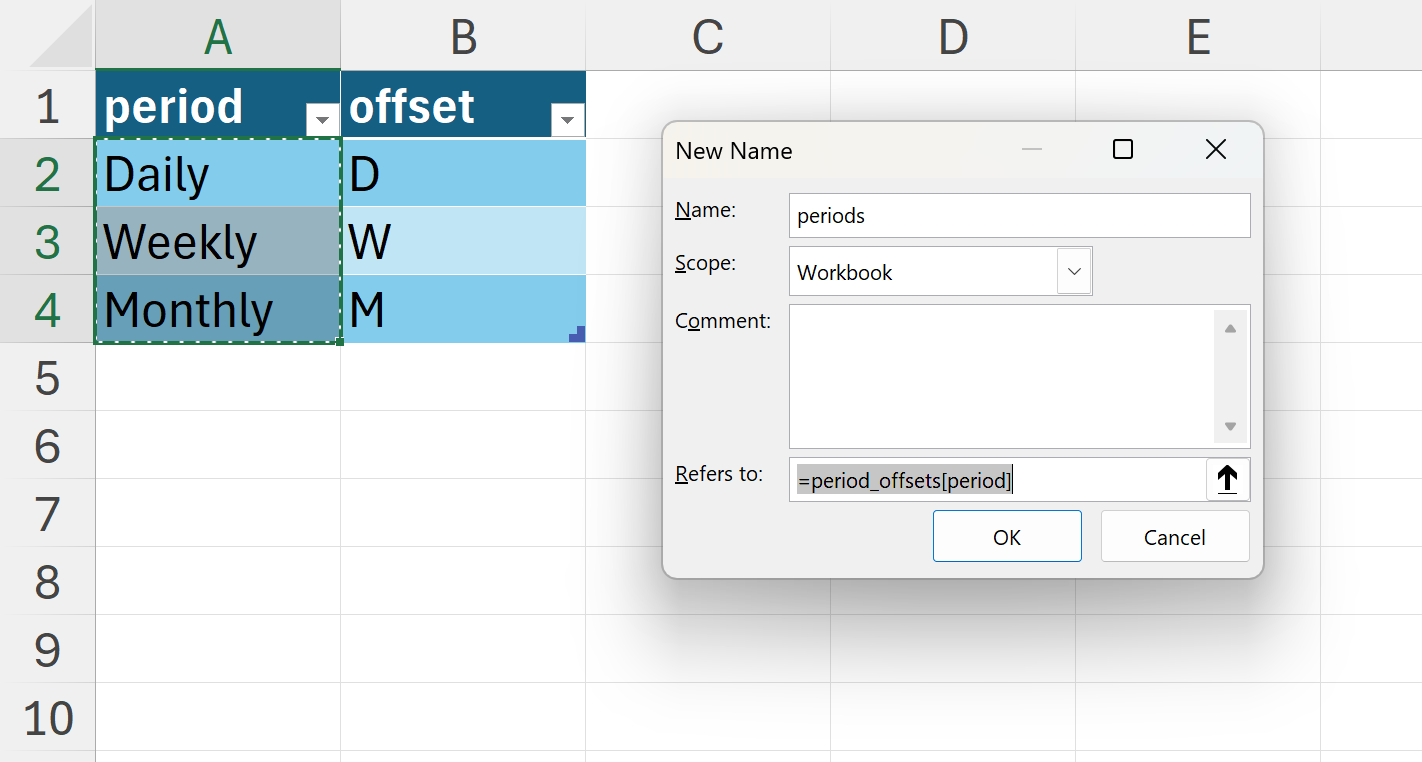Image resolution: width=1422 pixels, height=762 pixels.
Task: Open the period column filter dropdown
Action: pyautogui.click(x=322, y=121)
